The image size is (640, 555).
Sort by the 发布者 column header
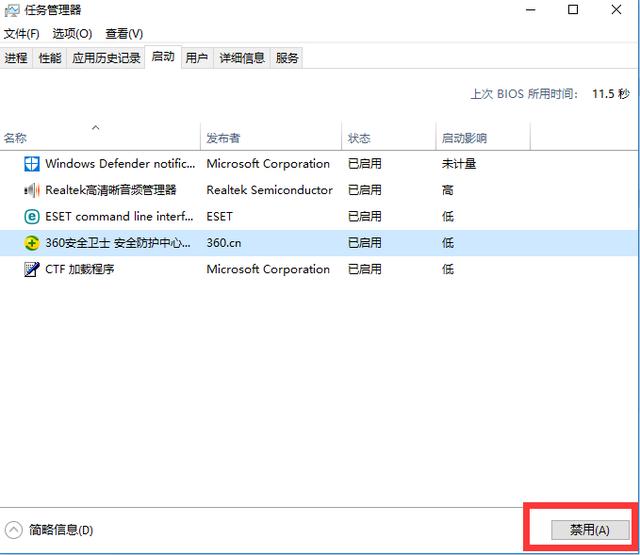[271, 137]
